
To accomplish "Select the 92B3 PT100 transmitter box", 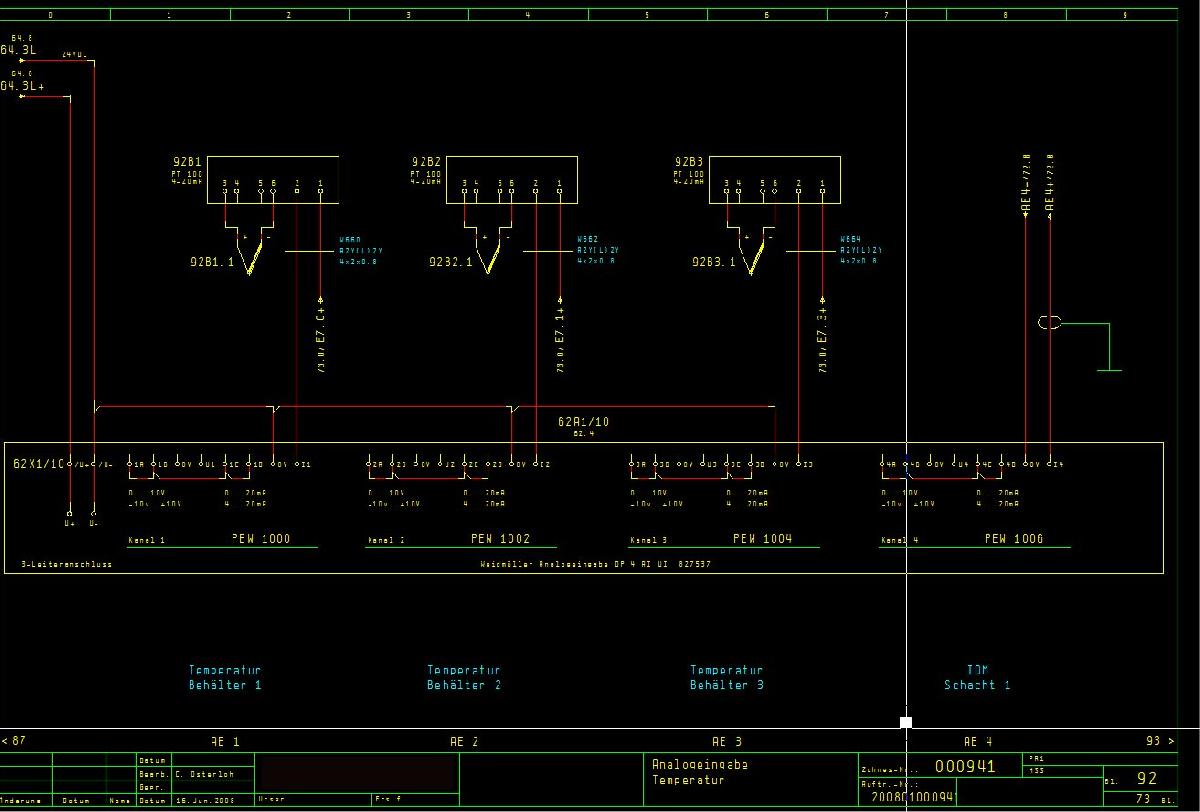I will pyautogui.click(x=774, y=180).
